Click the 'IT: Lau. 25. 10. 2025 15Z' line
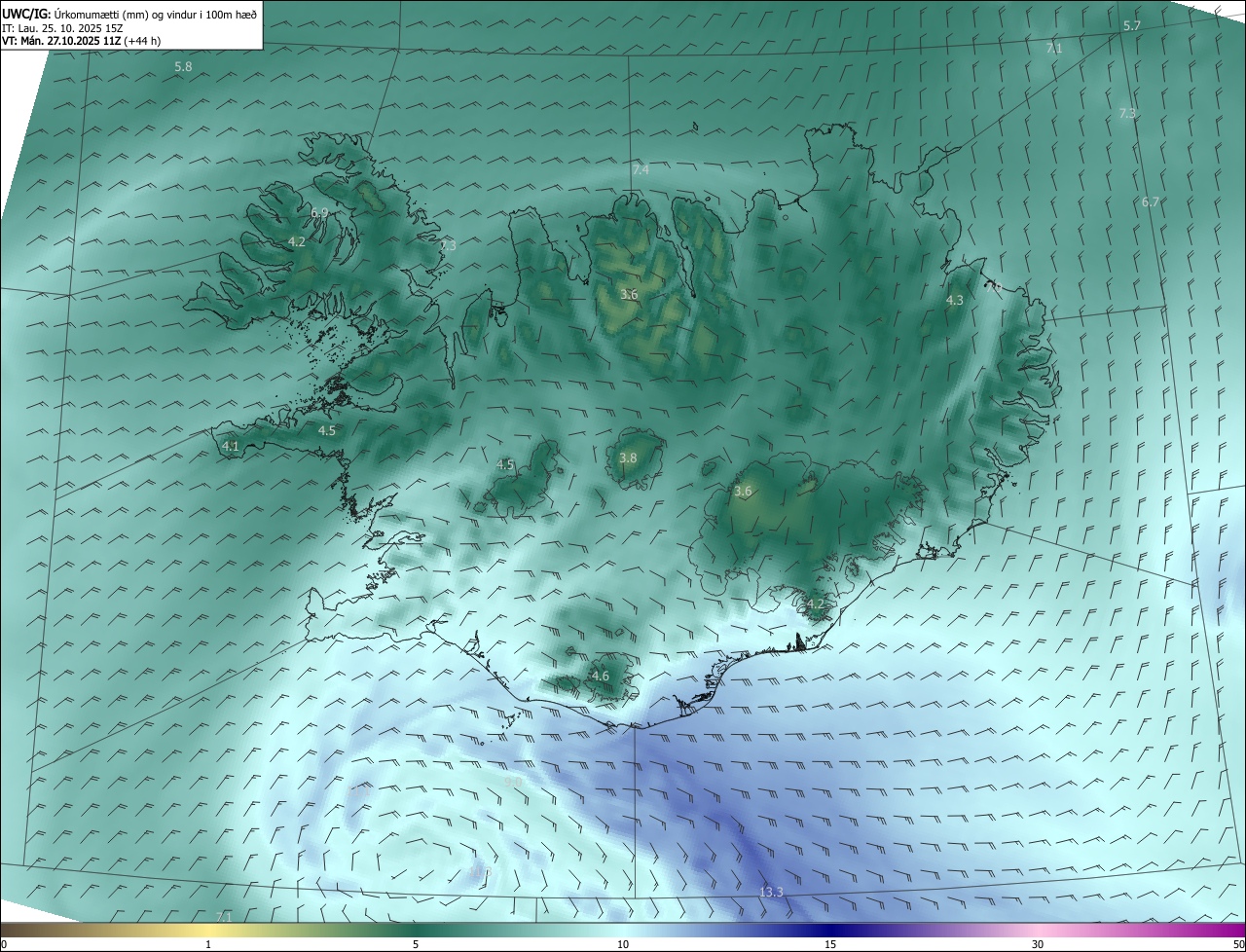Viewport: 1246px width, 952px height. pyautogui.click(x=62, y=27)
